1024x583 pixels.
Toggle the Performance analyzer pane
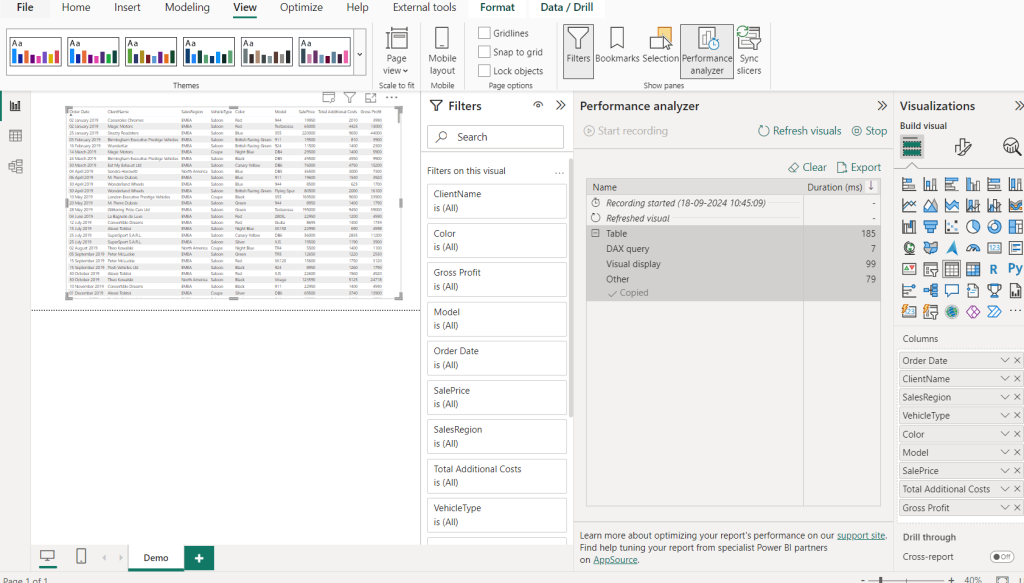point(707,51)
